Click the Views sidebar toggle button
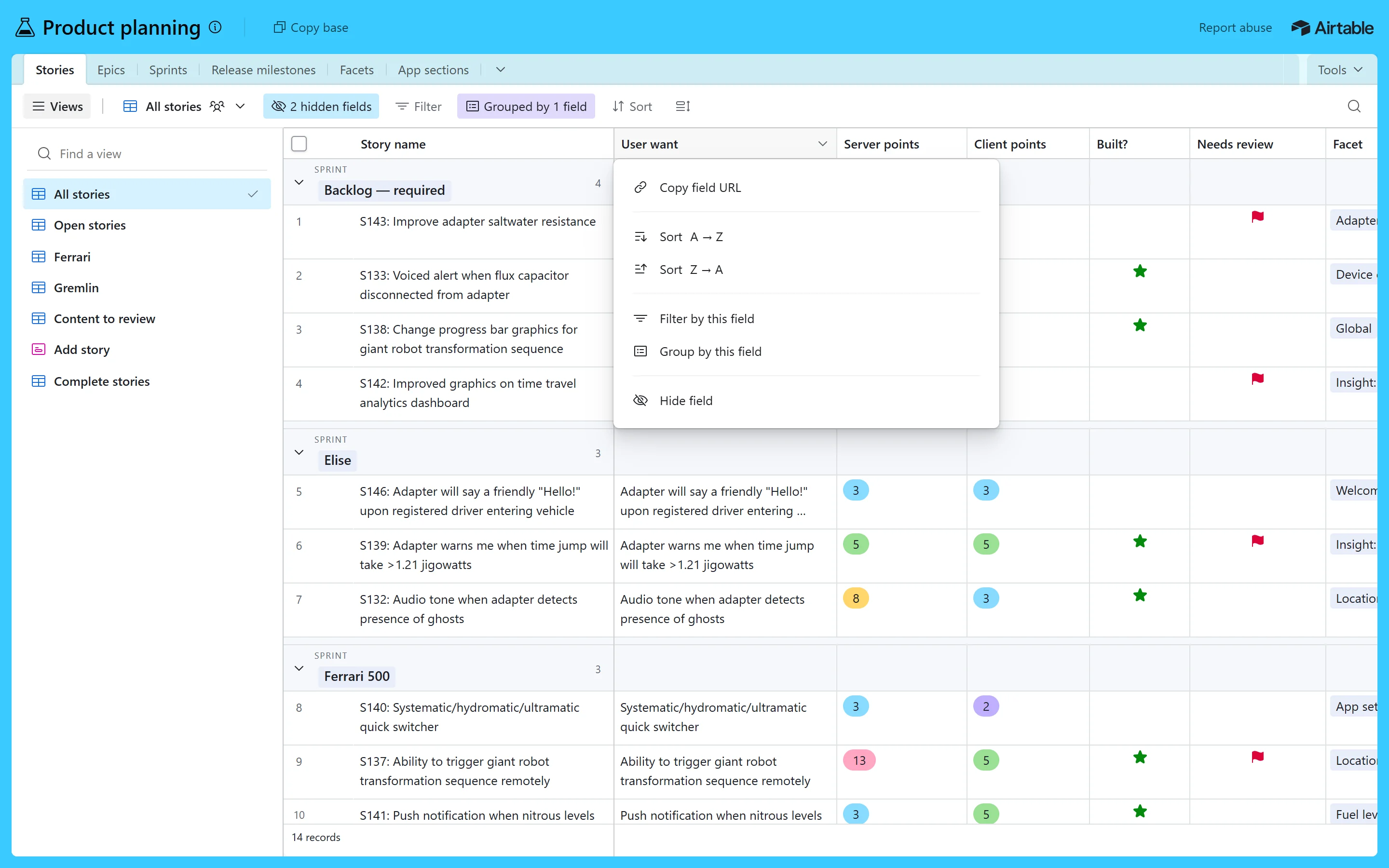Image resolution: width=1389 pixels, height=868 pixels. (x=57, y=106)
